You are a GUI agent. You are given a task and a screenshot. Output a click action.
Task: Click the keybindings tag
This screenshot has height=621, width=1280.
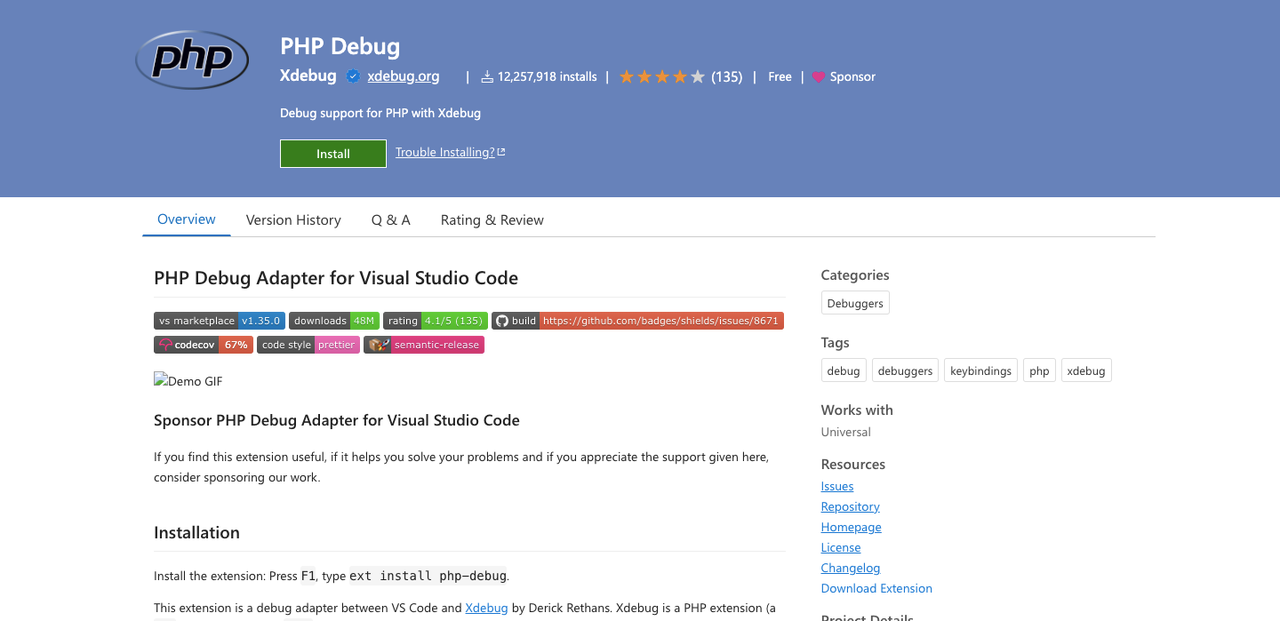(x=981, y=371)
